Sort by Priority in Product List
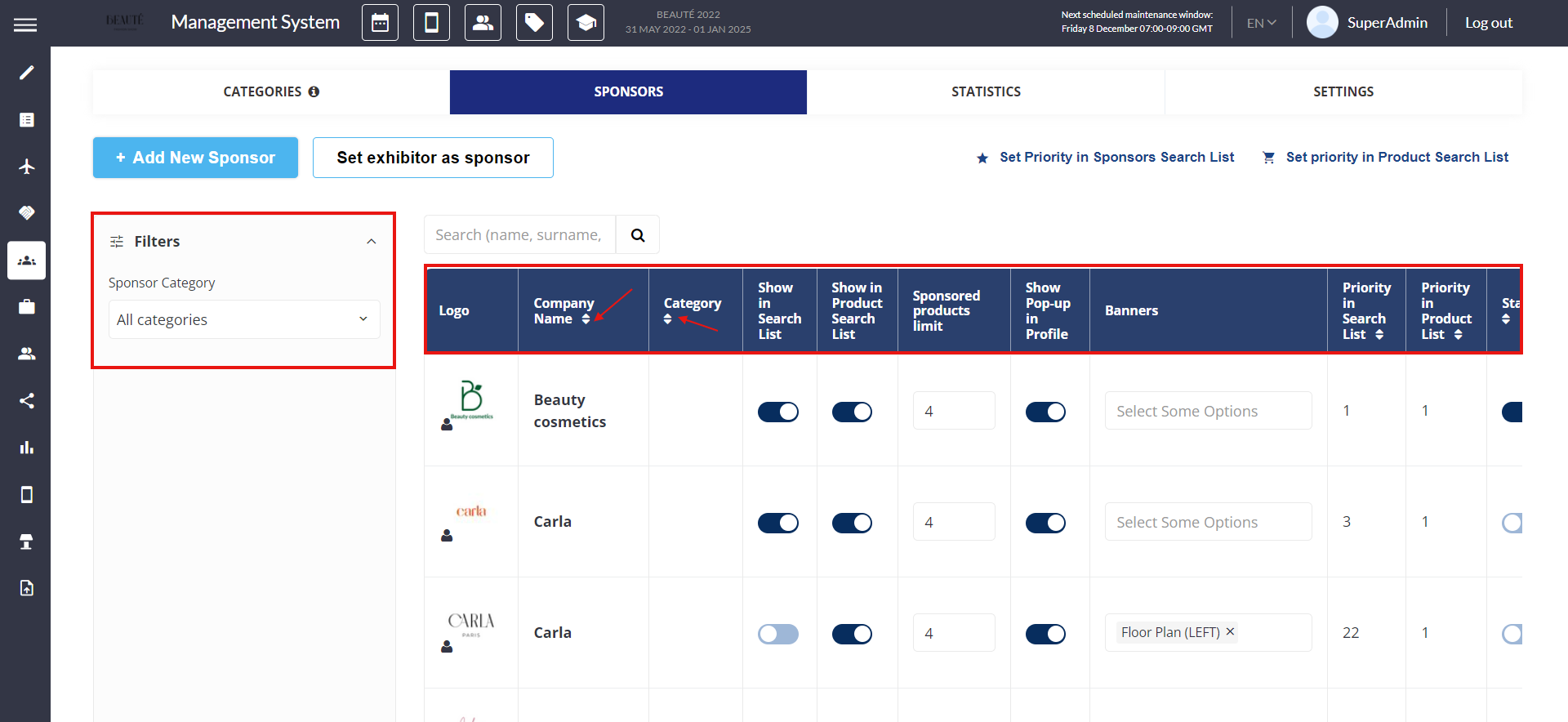 (1458, 335)
